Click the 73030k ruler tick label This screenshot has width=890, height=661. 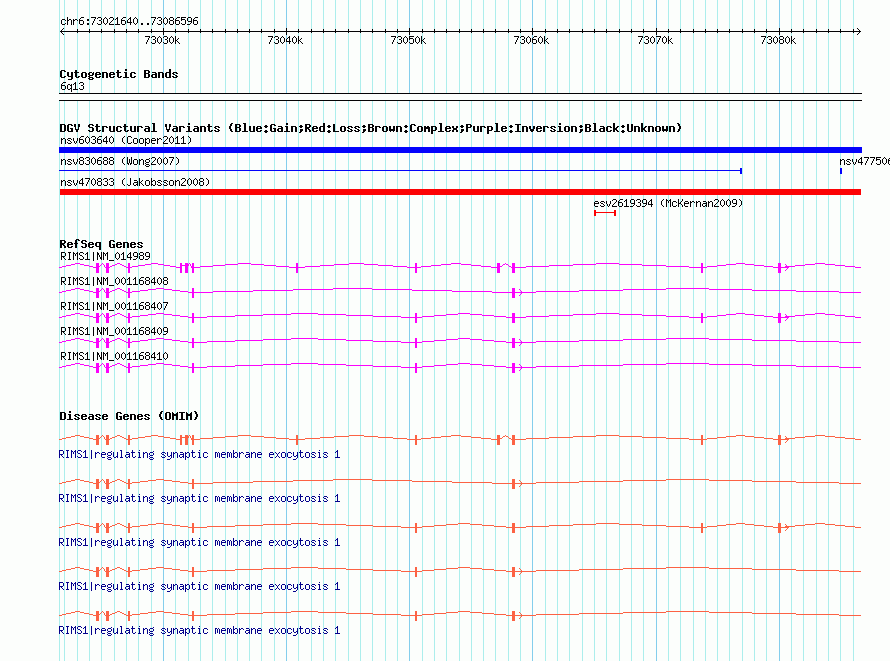pos(162,40)
